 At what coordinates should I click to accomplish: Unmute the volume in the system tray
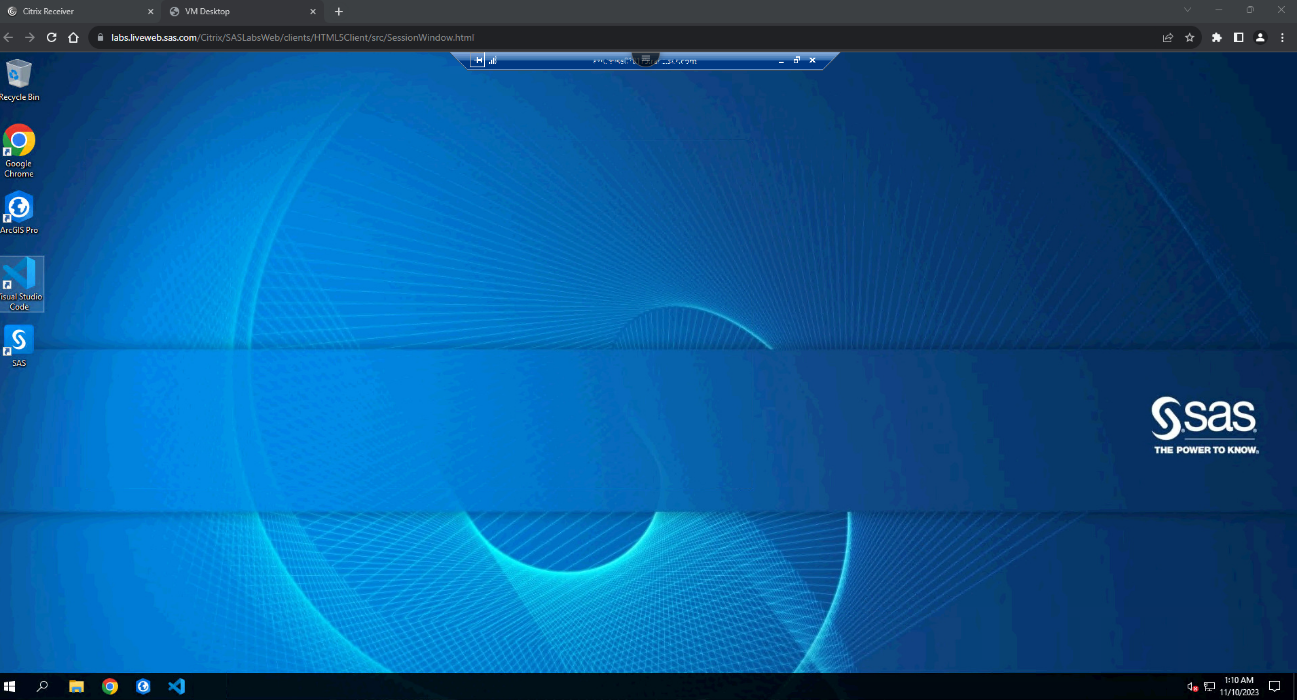[1191, 687]
